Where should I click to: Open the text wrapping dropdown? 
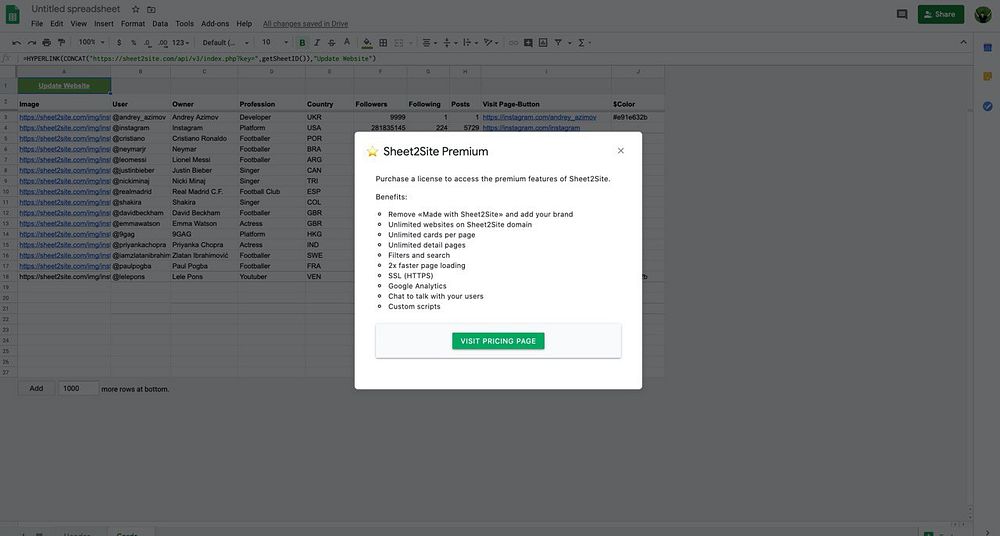click(470, 43)
